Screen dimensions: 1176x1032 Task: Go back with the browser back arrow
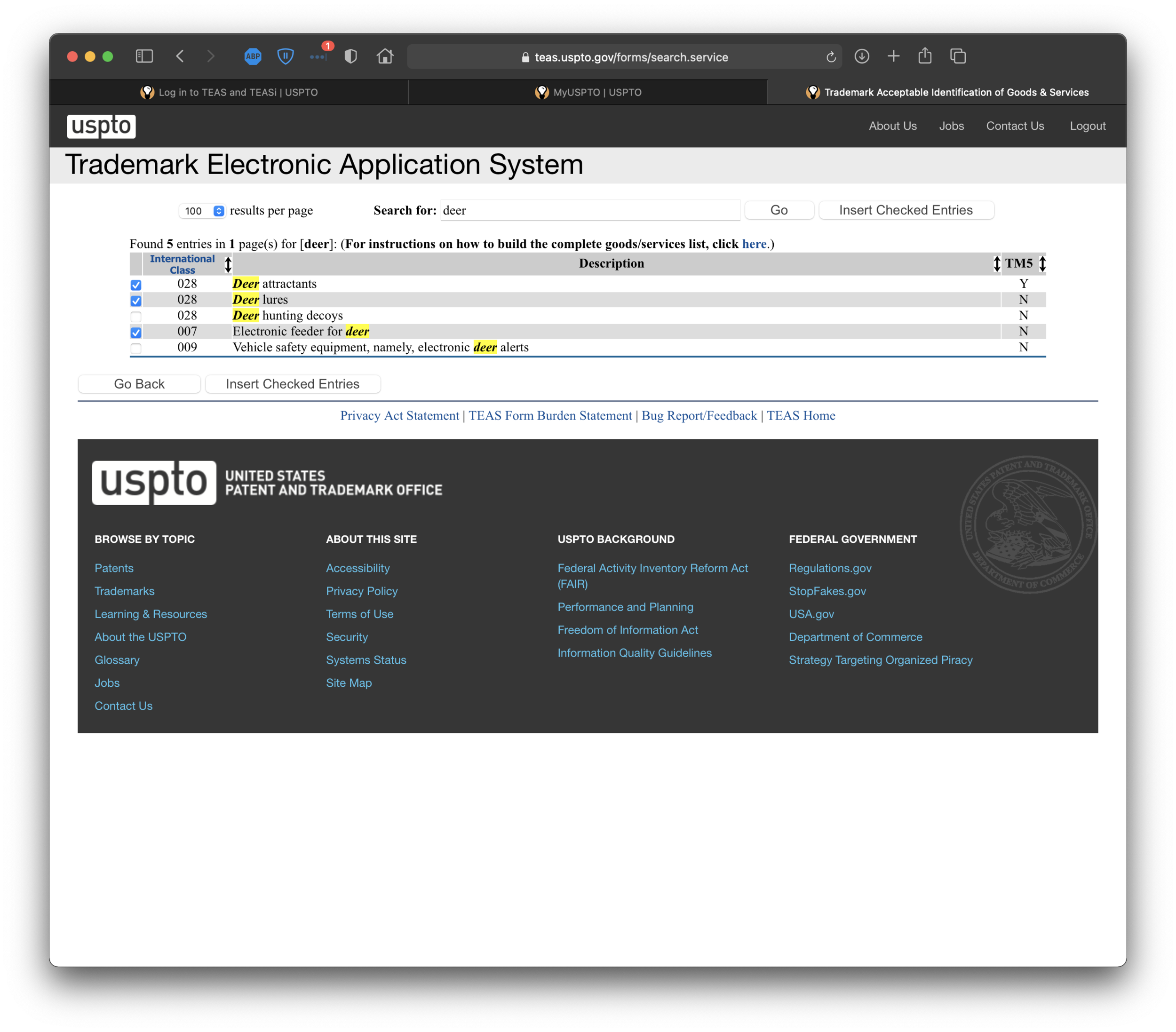[180, 56]
